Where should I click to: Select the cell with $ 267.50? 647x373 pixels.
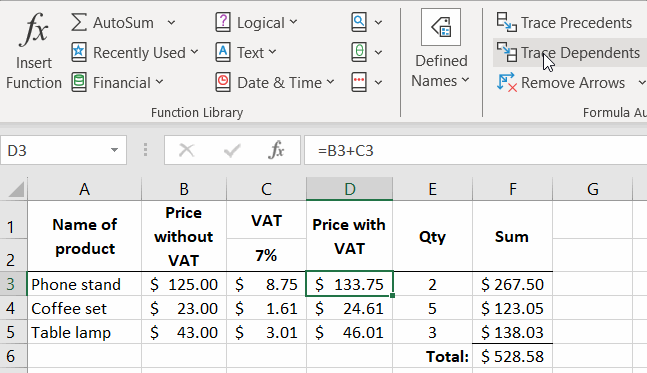512,284
